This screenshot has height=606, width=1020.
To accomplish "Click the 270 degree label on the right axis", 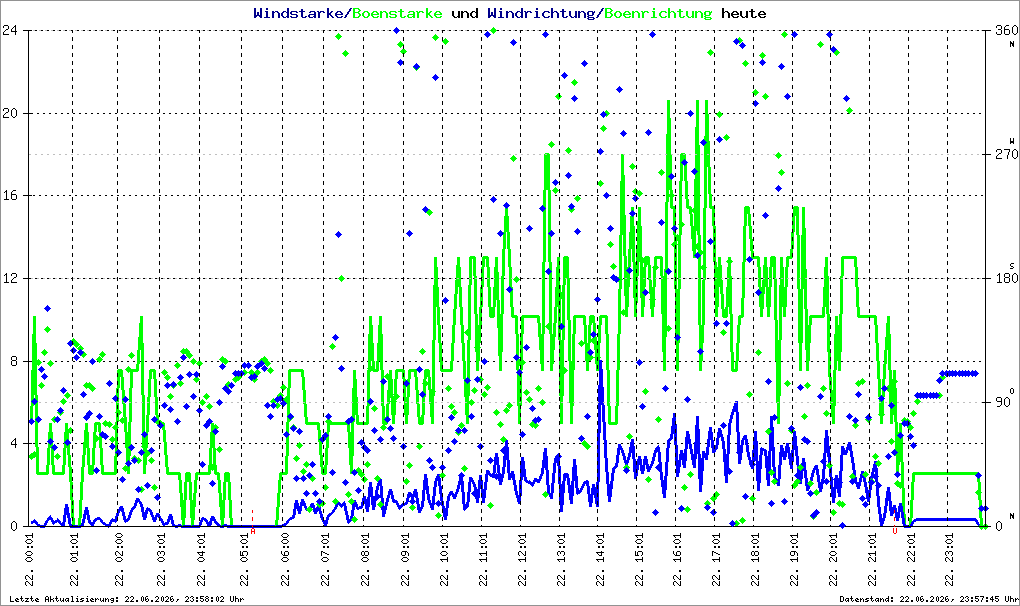I will [1006, 154].
